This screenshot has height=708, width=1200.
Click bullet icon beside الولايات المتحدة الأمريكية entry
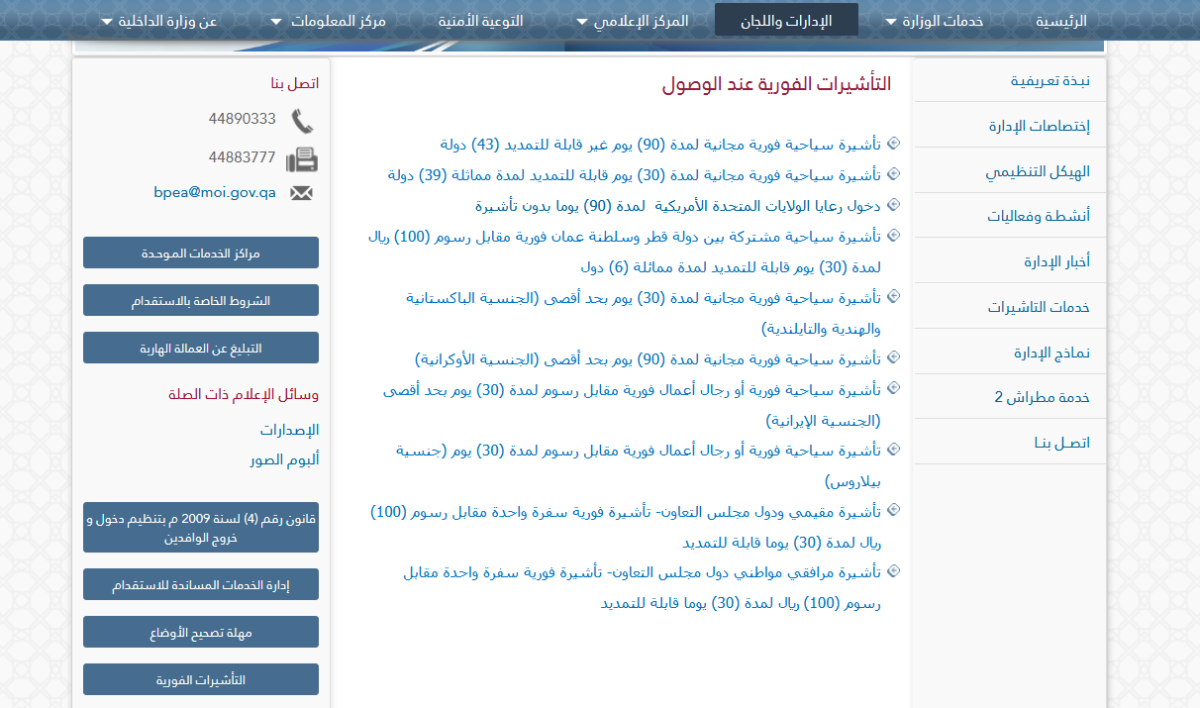coord(893,205)
